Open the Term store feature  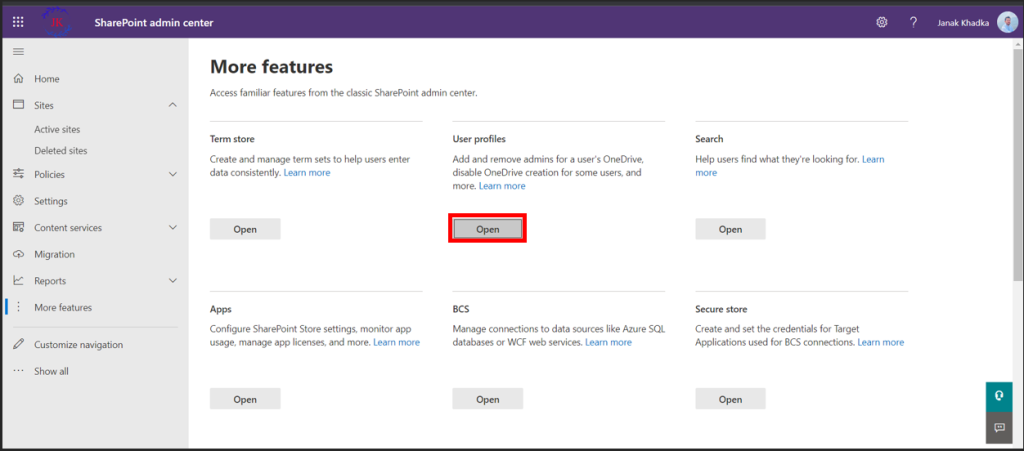coord(245,229)
